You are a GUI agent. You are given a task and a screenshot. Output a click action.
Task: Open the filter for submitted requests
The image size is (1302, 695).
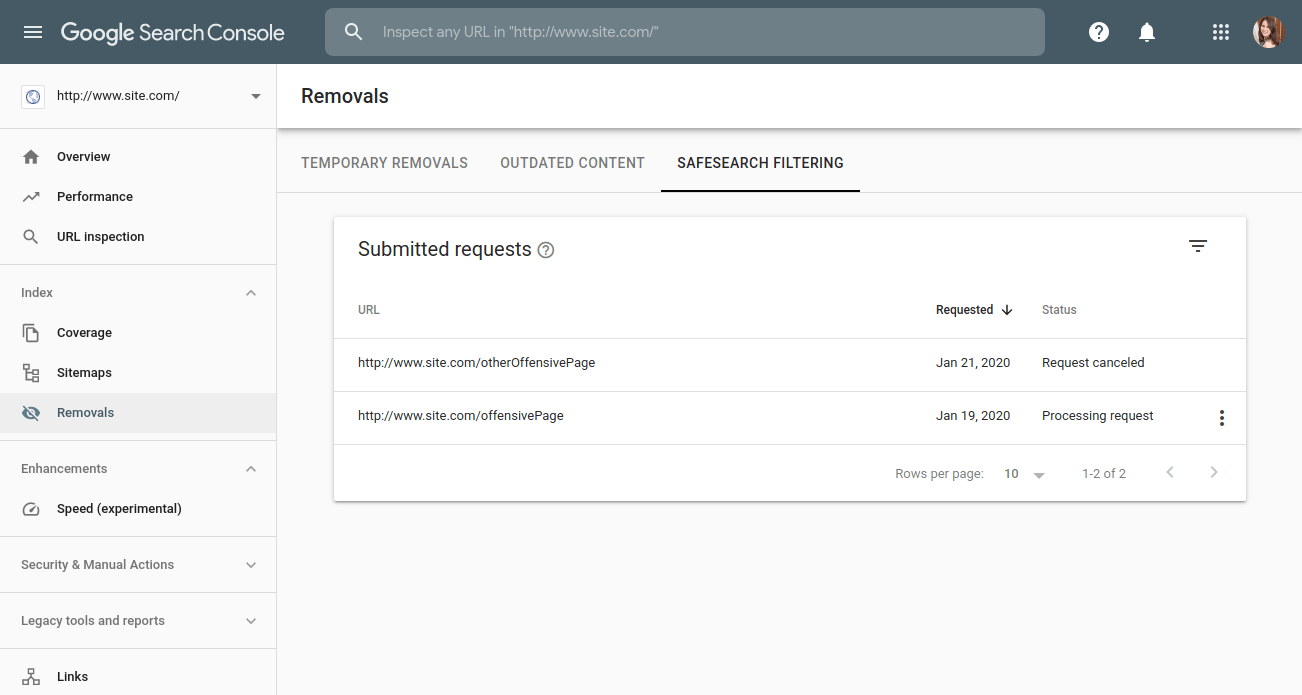pos(1197,245)
